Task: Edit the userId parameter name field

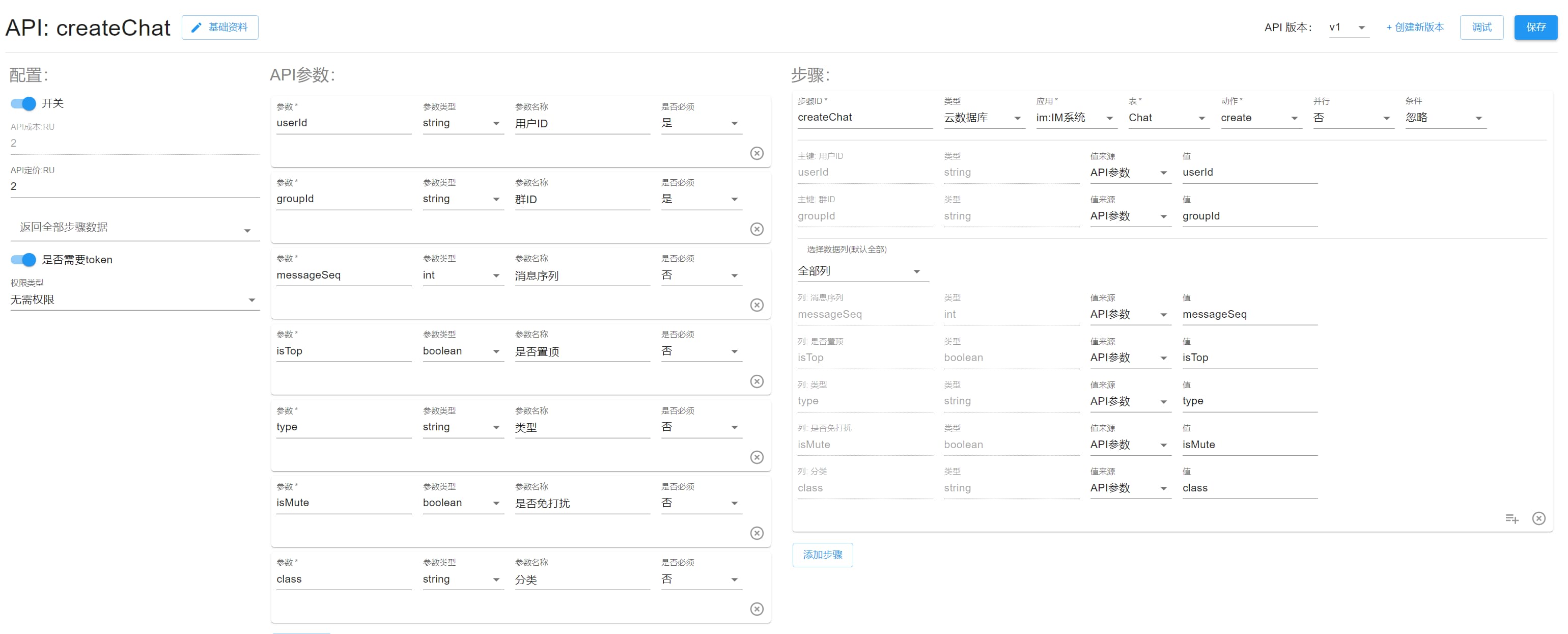Action: tap(343, 123)
